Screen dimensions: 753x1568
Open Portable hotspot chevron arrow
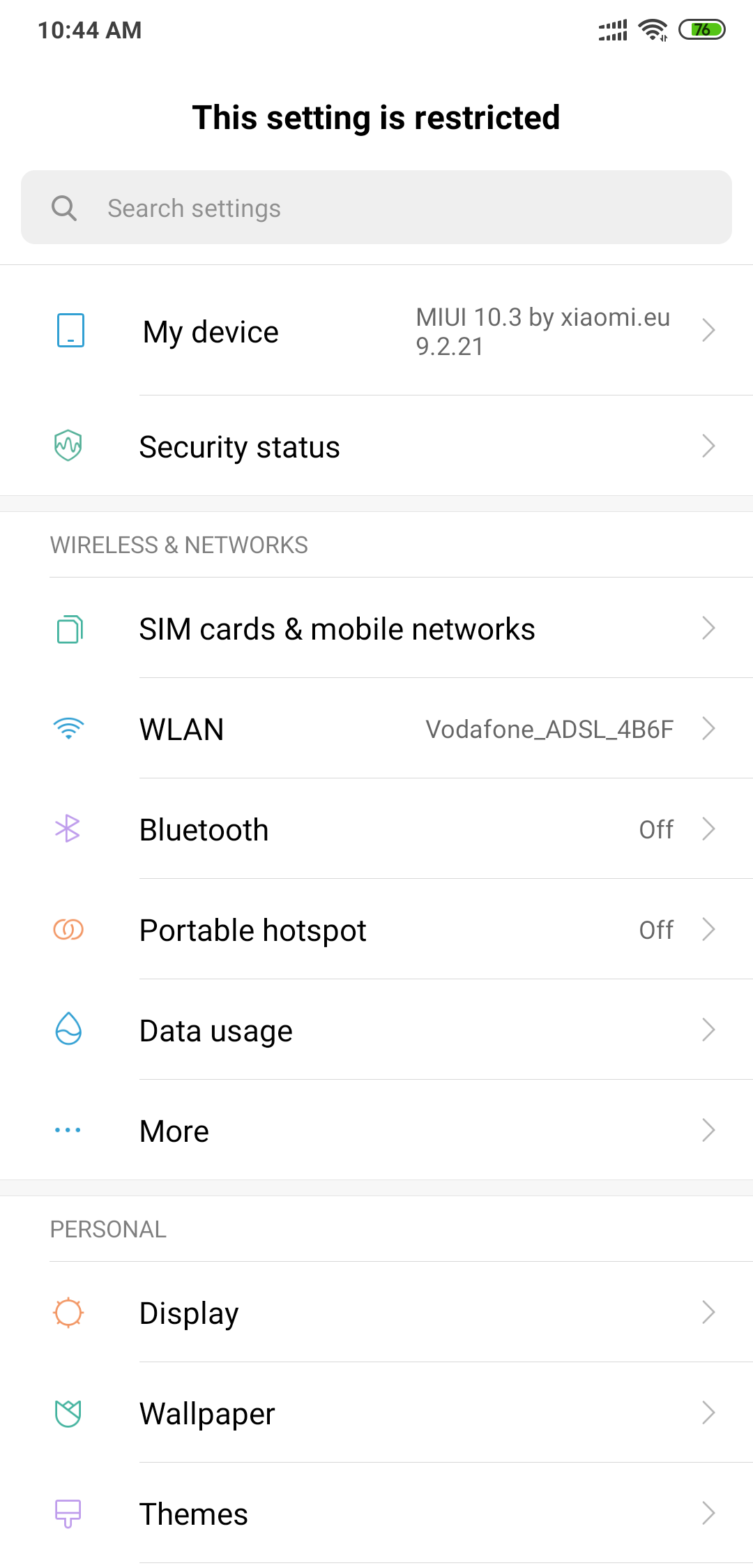click(708, 930)
